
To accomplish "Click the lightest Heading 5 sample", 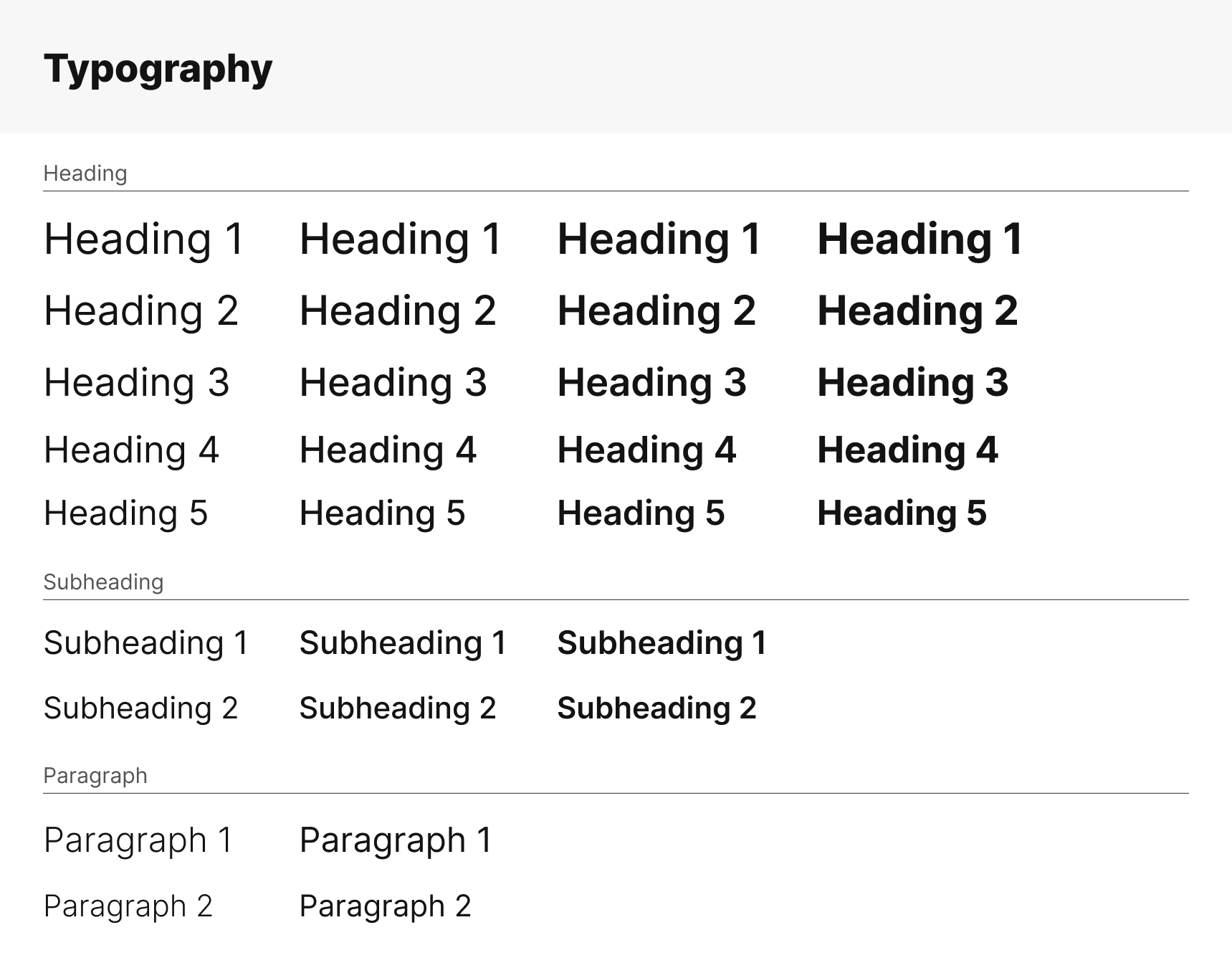I will click(x=126, y=513).
